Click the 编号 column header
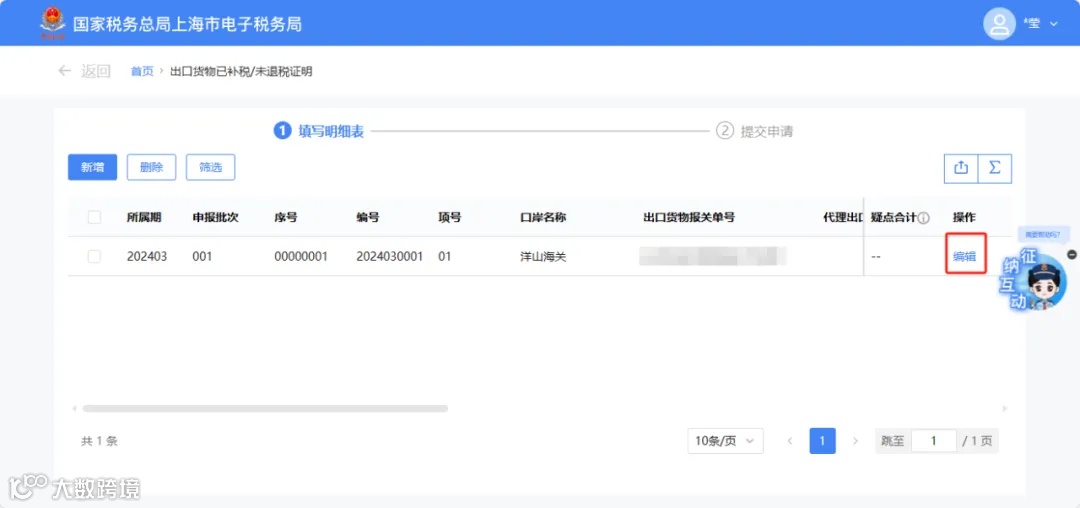 [368, 218]
